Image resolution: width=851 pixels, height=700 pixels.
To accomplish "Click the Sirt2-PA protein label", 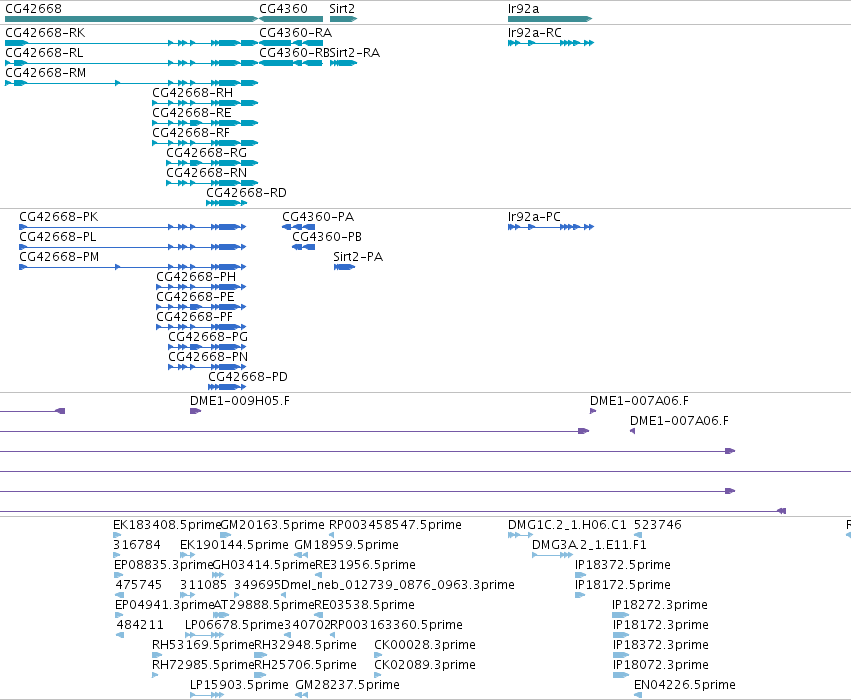I will 358,257.
